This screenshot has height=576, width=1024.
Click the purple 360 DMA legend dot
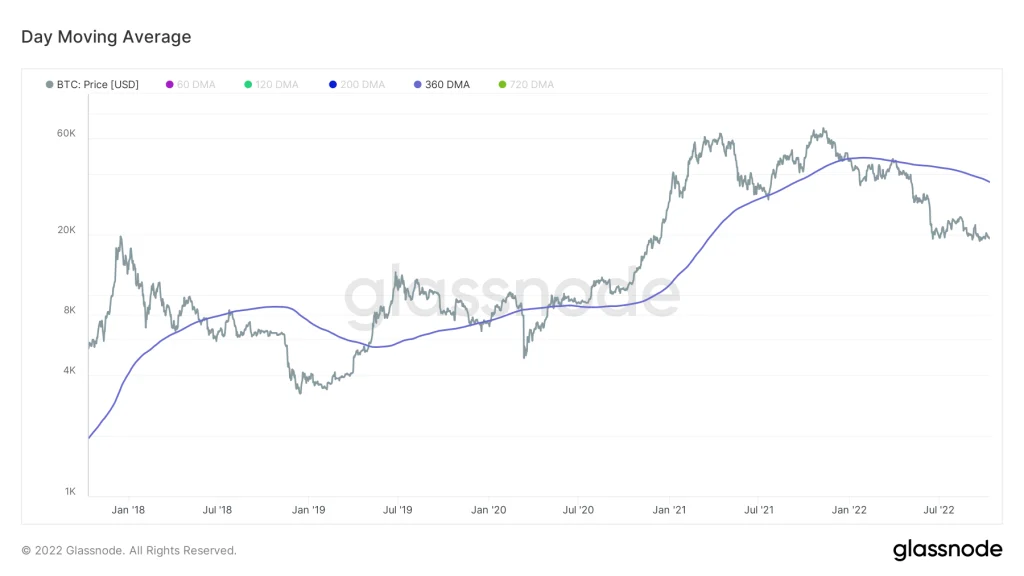418,85
